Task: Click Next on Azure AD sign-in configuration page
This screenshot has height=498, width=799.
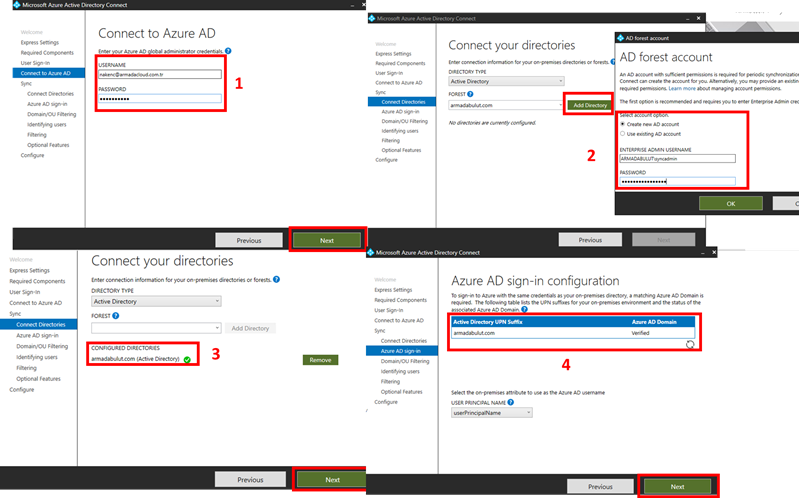Action: [x=677, y=486]
